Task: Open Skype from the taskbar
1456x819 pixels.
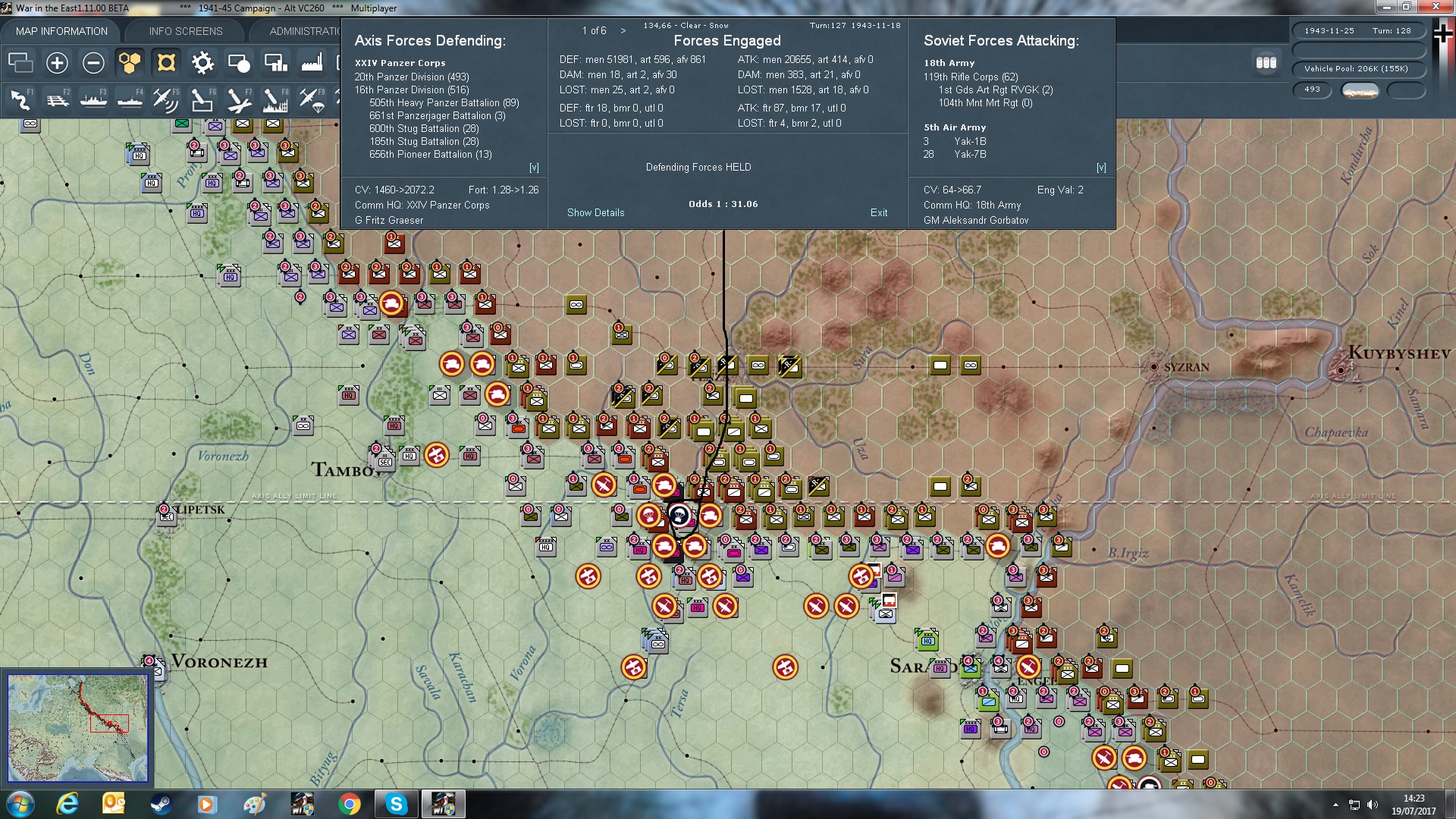Action: (396, 804)
